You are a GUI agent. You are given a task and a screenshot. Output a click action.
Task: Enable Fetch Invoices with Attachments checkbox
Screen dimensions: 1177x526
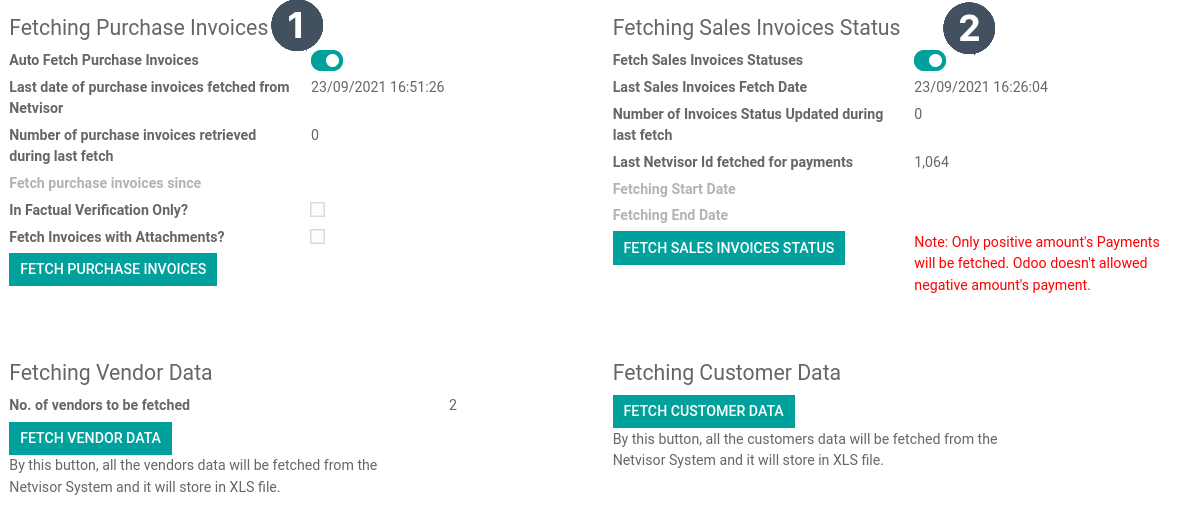318,236
